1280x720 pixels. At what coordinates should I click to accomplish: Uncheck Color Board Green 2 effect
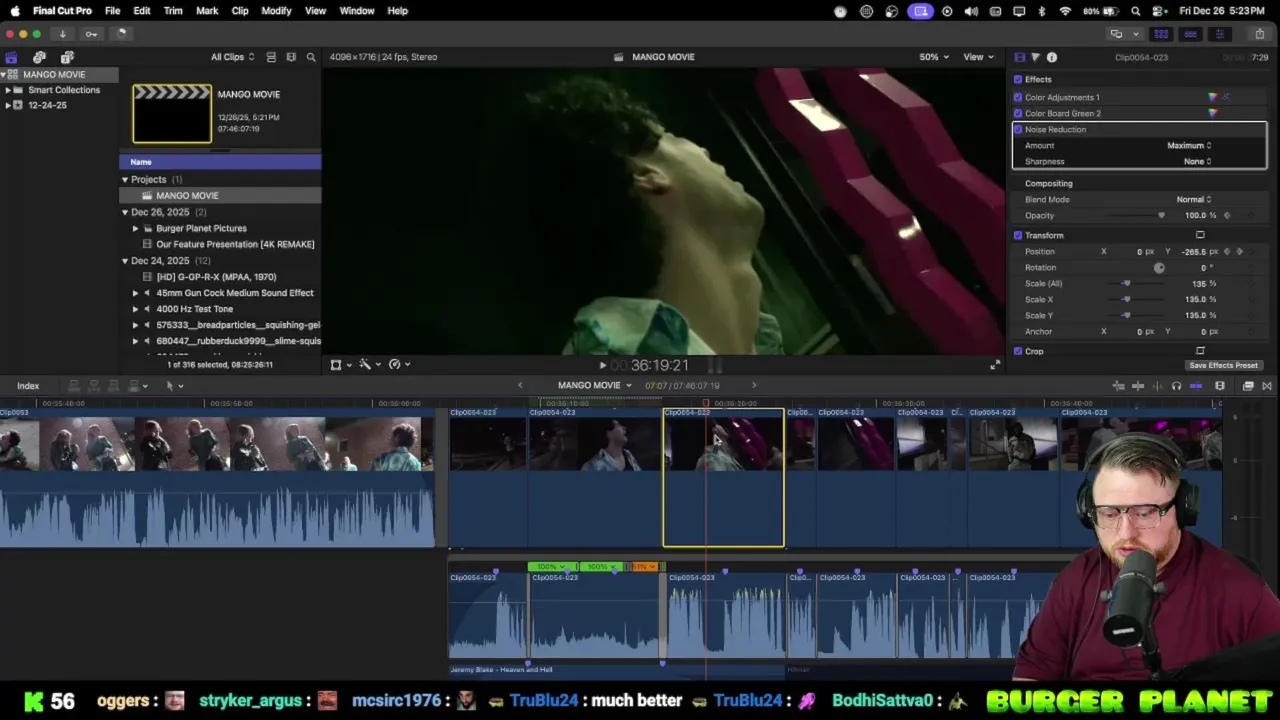pyautogui.click(x=1018, y=113)
